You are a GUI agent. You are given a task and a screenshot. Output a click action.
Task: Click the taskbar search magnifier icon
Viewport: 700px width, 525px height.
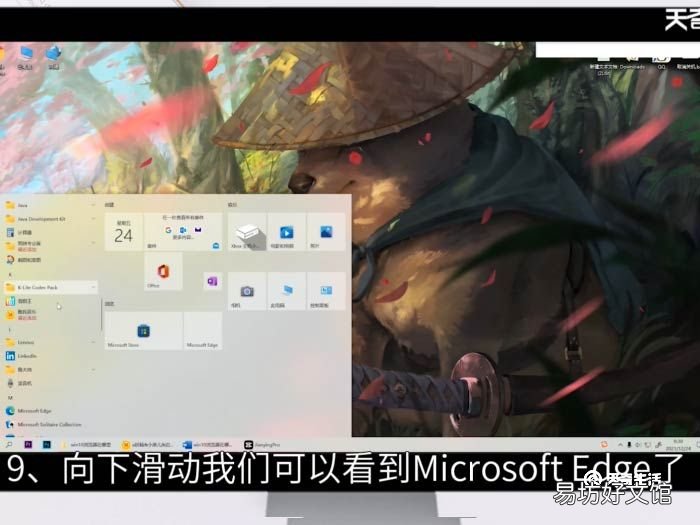pos(9,445)
